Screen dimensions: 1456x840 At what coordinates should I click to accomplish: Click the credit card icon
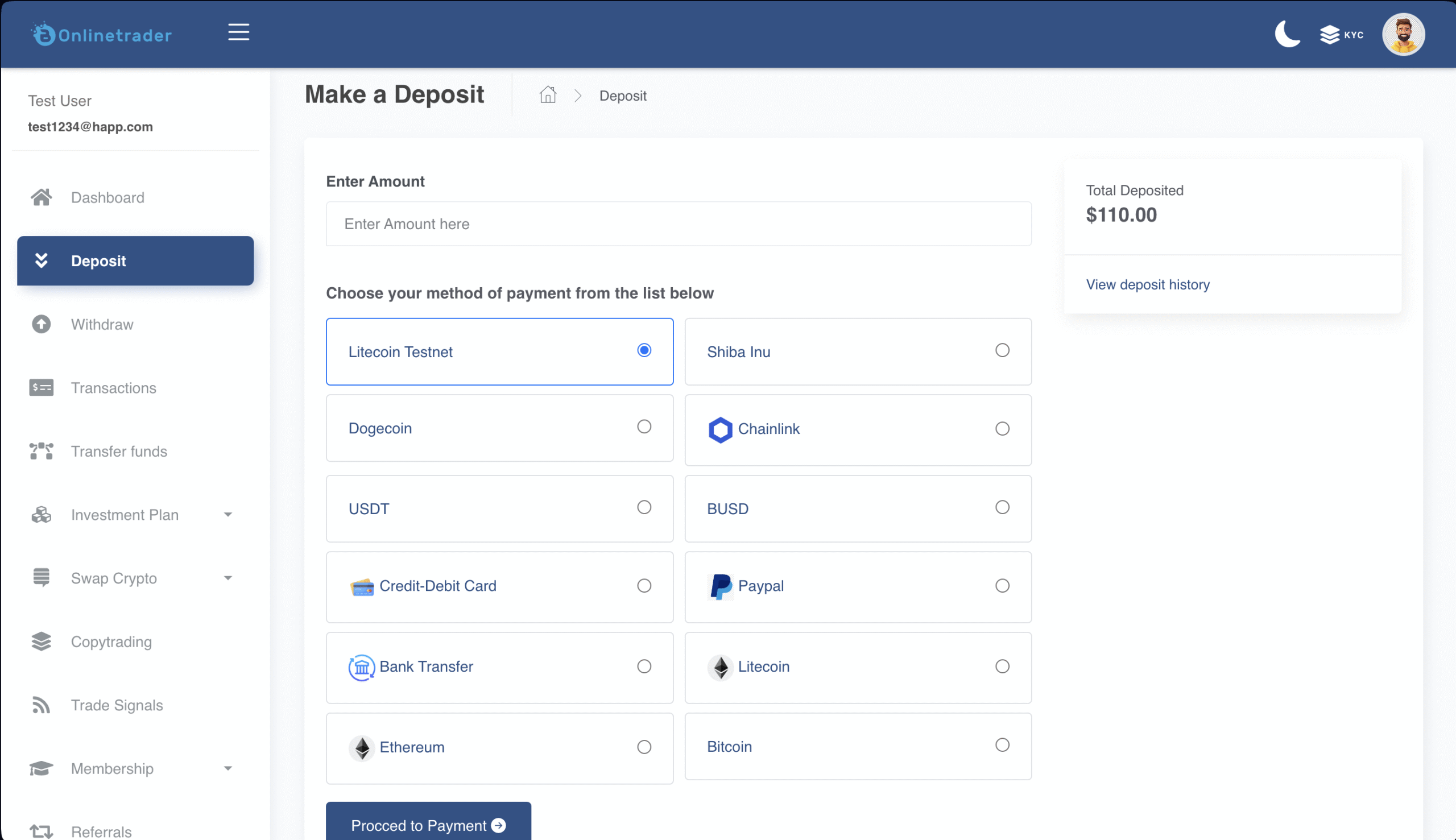point(362,587)
